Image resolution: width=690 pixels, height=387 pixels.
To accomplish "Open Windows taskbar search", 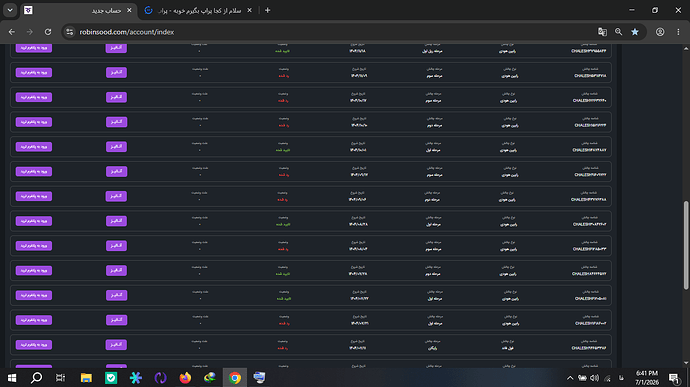I will [x=37, y=378].
